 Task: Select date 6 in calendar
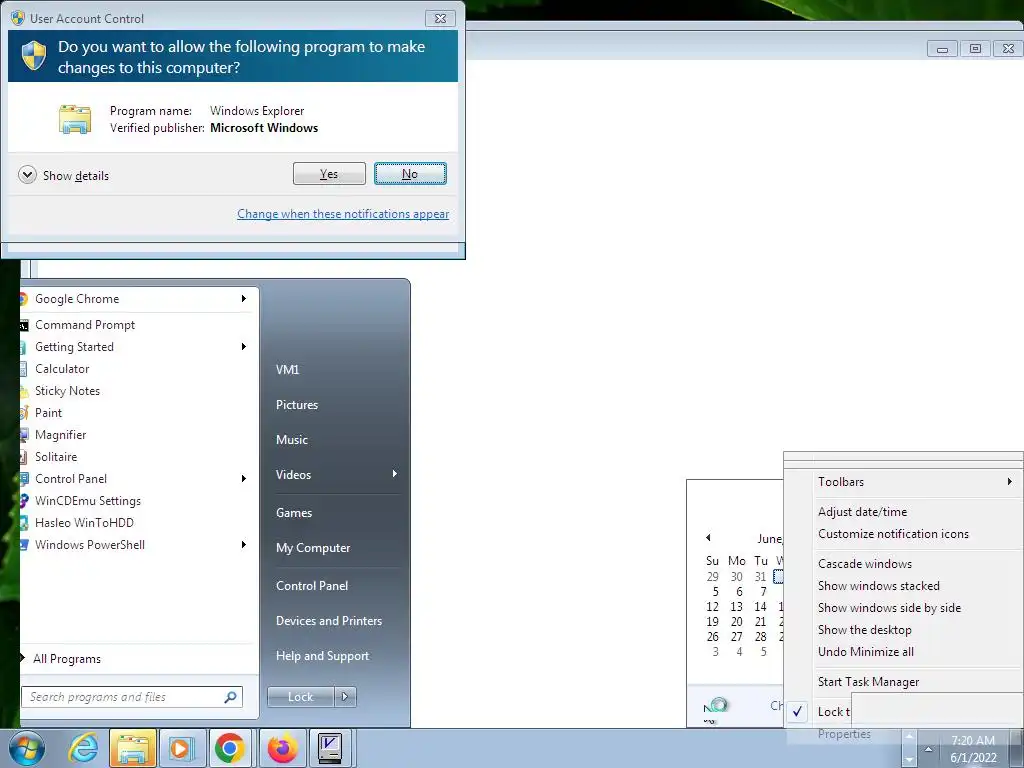coord(739,592)
